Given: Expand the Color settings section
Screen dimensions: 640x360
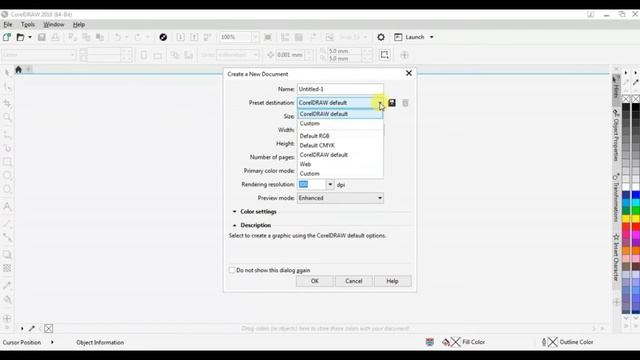Looking at the screenshot, I should [x=234, y=211].
